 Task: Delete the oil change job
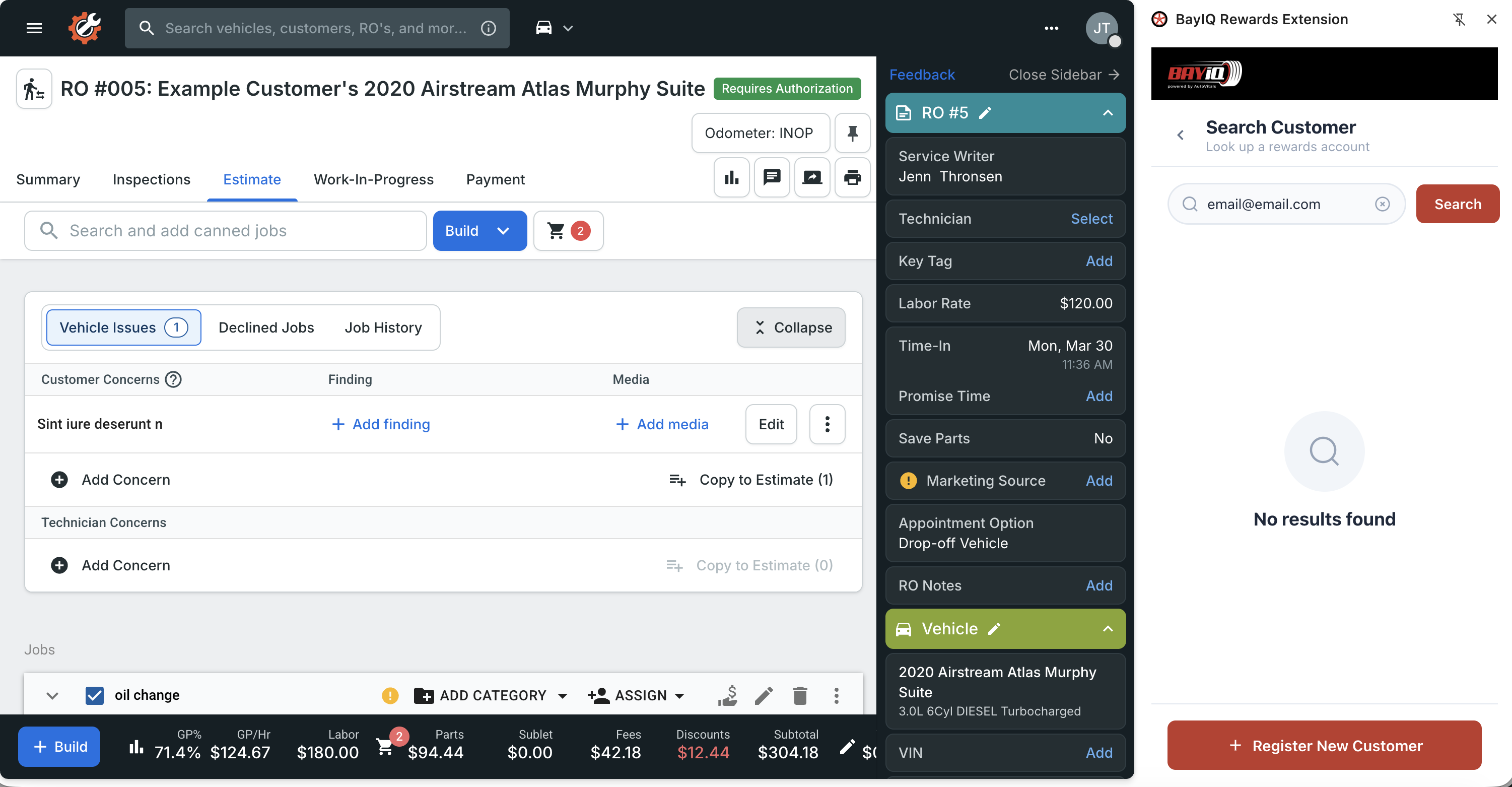point(800,695)
